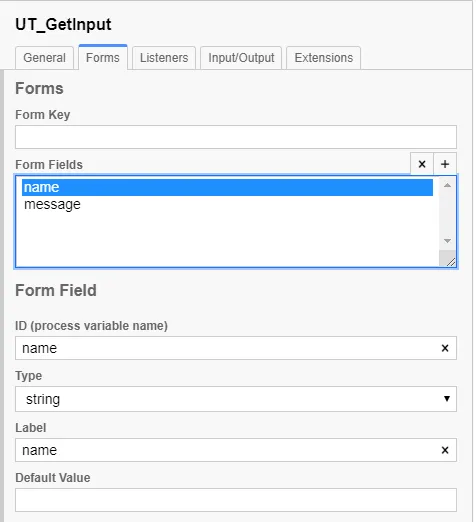Click the Form Fields list down arrow
Image resolution: width=476 pixels, height=522 pixels.
coord(447,241)
